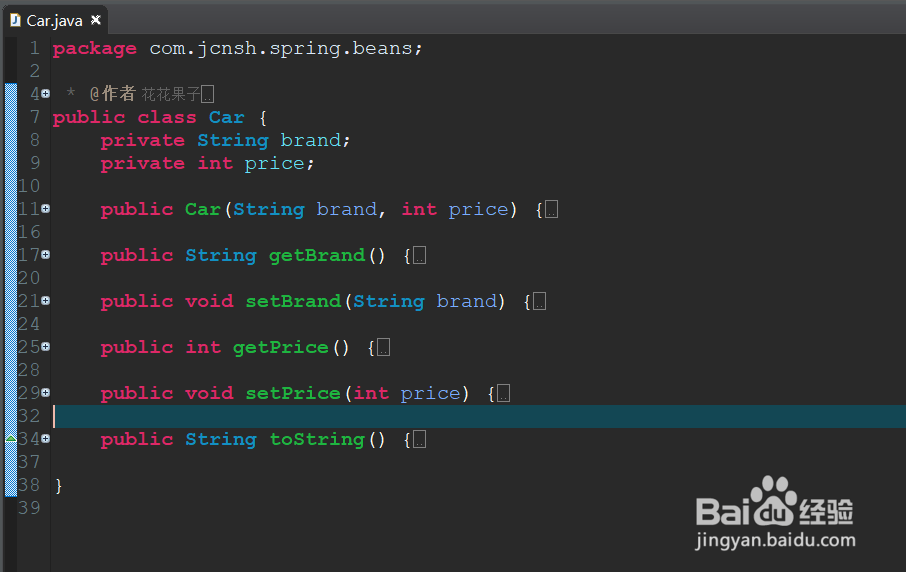Click line number 39 in the gutter
The height and width of the screenshot is (572, 906).
[x=29, y=508]
